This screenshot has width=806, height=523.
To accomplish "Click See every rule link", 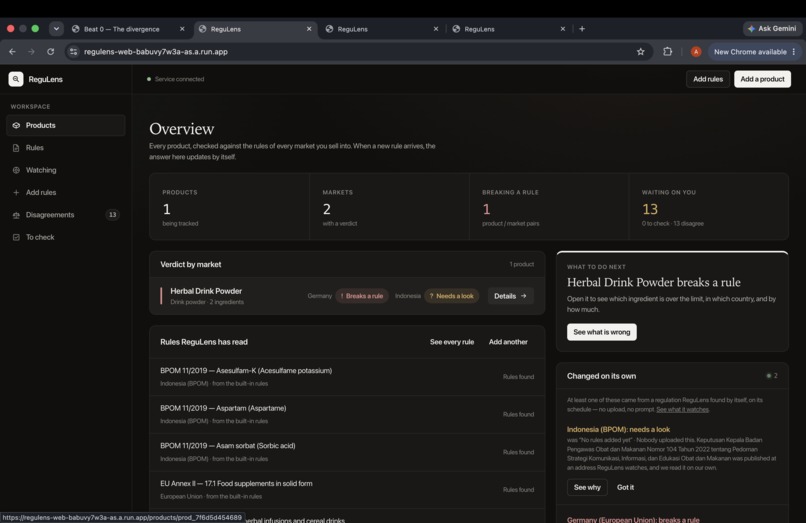I will tap(452, 342).
